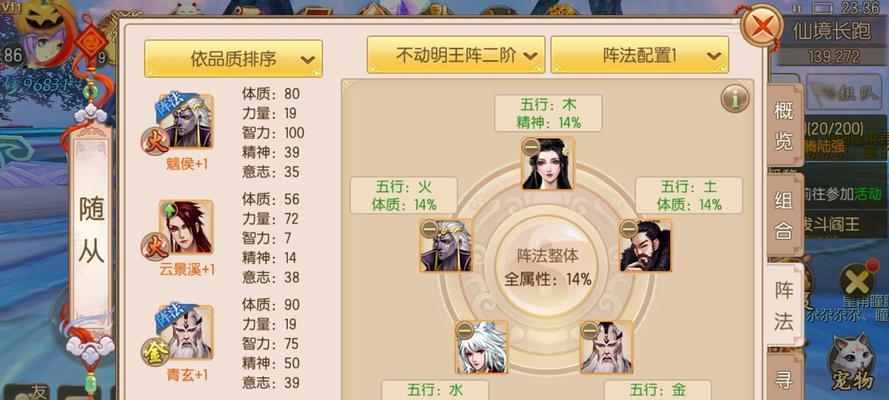
Task: Switch to the 组合 combination tab
Action: click(784, 215)
